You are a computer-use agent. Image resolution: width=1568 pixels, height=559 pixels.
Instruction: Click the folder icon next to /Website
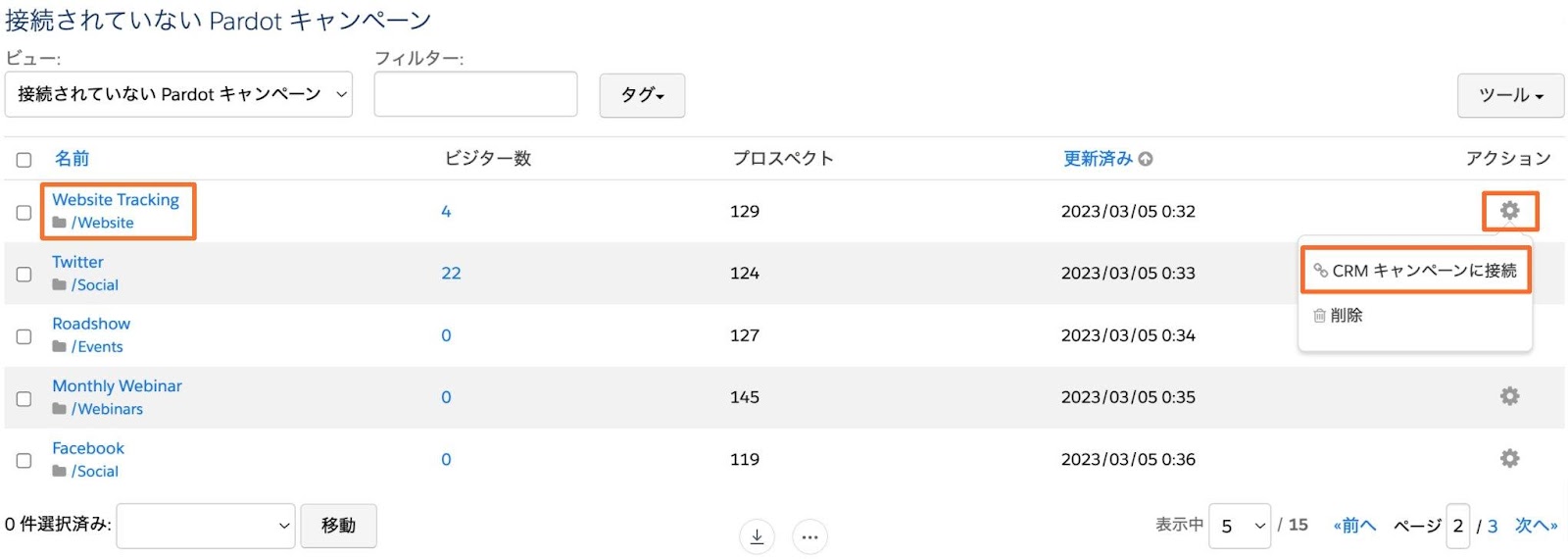point(60,223)
